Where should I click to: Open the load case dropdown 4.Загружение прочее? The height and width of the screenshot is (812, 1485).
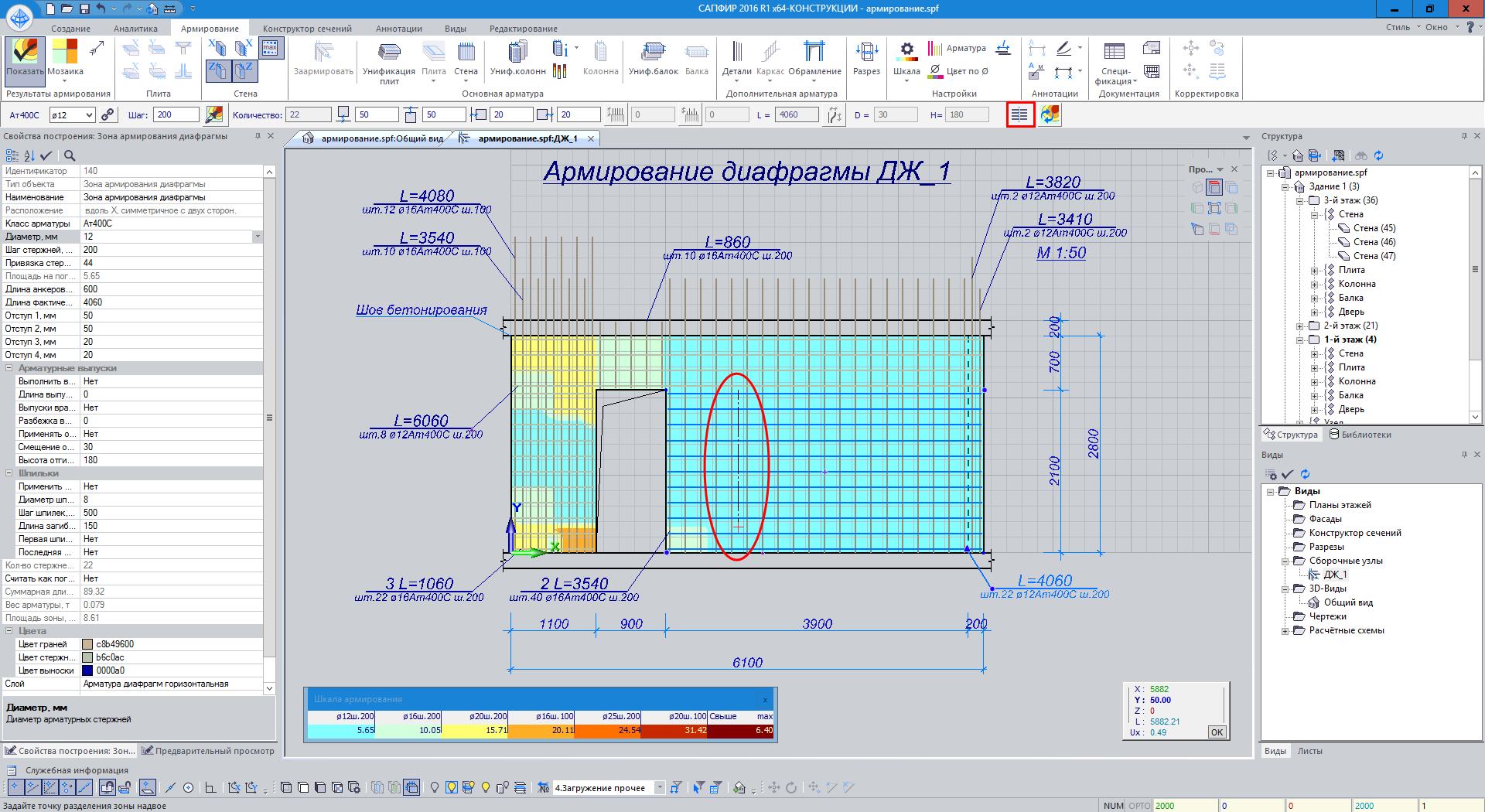point(660,788)
